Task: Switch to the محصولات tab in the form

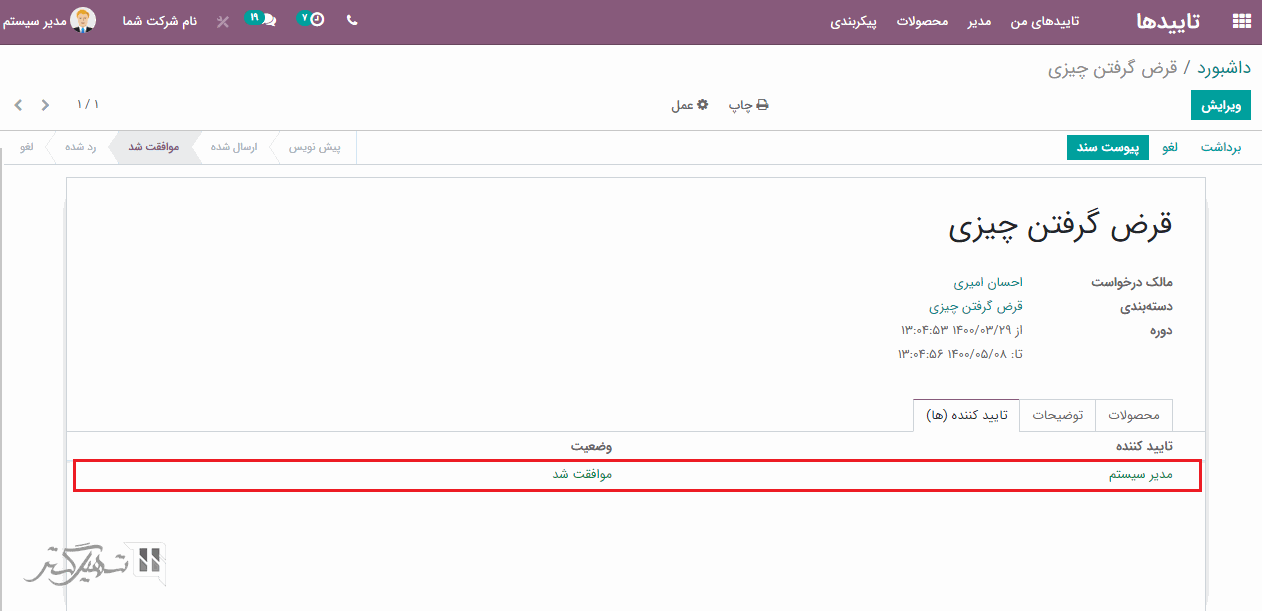Action: [1134, 415]
